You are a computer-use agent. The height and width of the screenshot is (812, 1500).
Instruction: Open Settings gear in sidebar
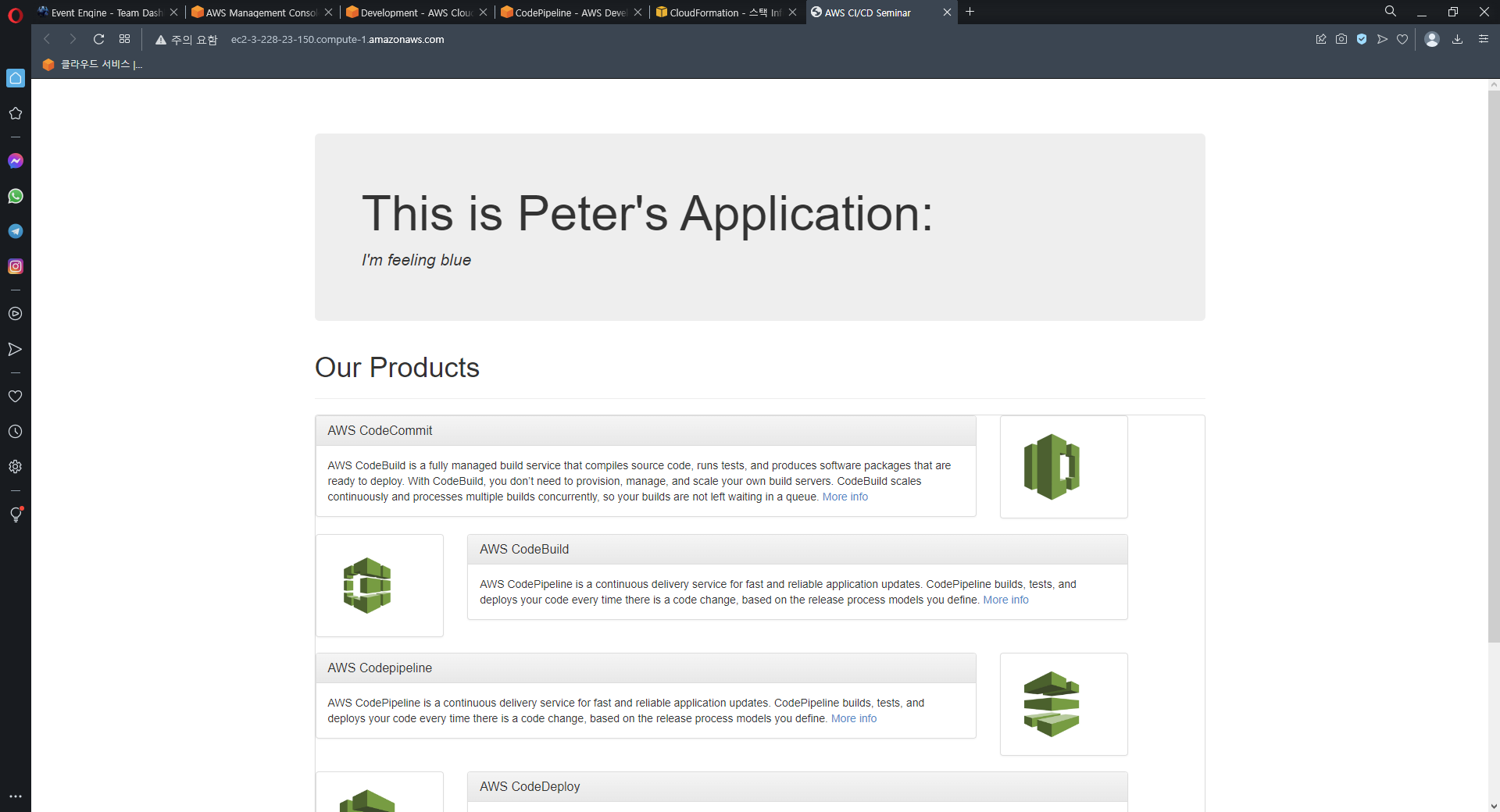(15, 467)
